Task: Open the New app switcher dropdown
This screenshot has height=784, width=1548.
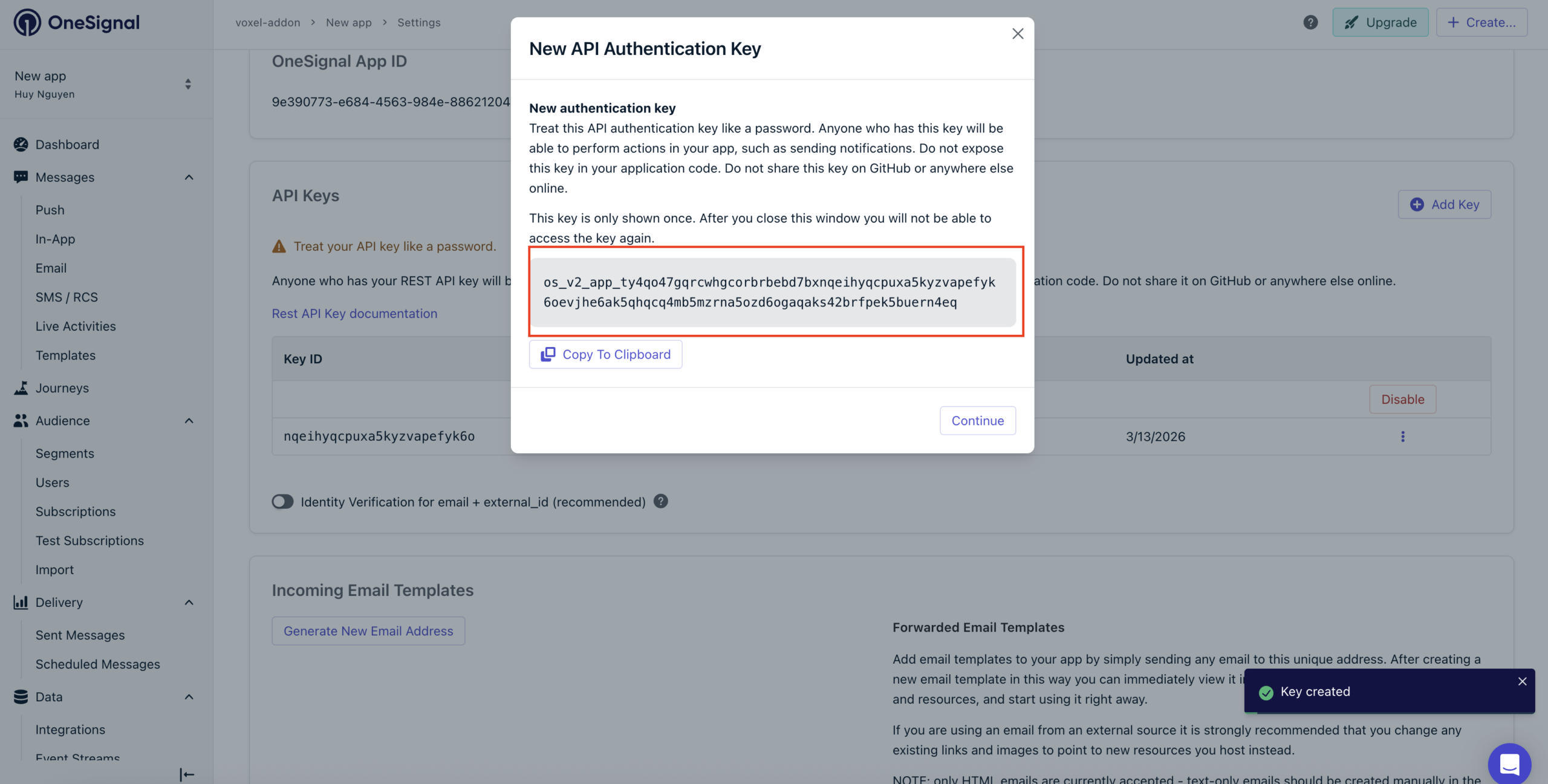Action: (x=188, y=84)
